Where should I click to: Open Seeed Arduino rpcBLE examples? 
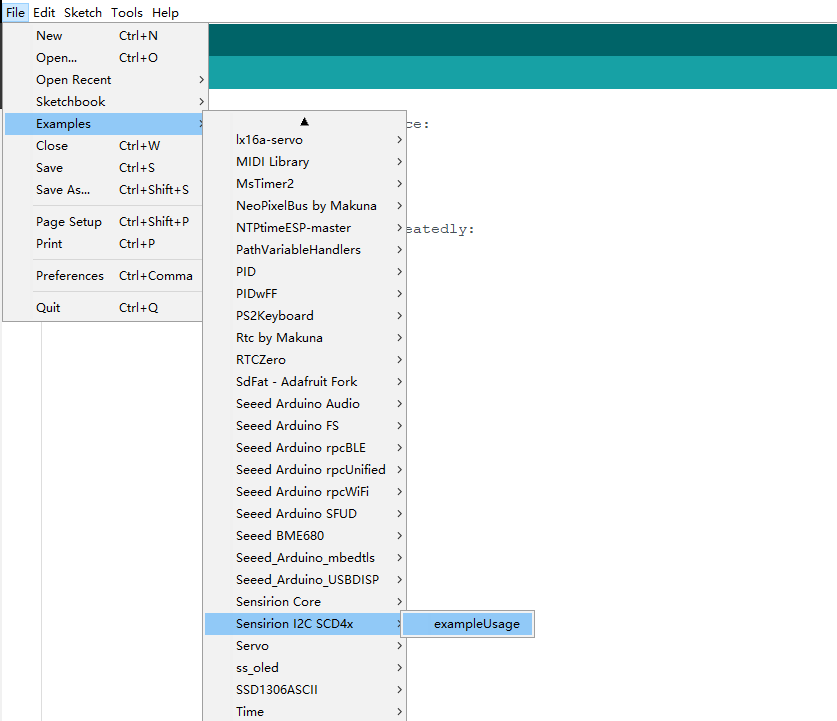pos(305,448)
